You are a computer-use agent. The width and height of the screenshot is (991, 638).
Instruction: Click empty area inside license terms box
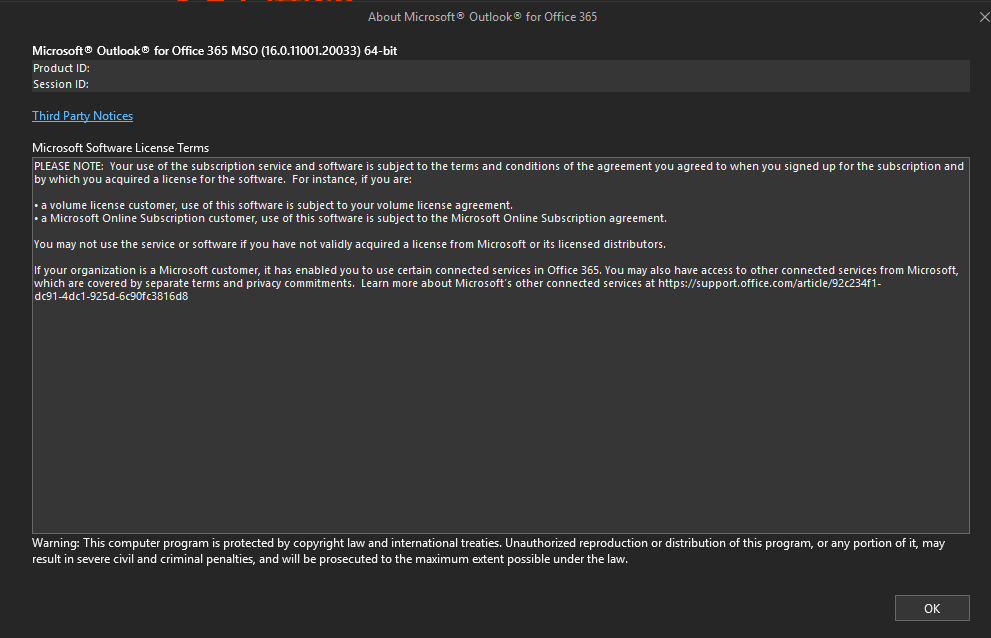click(501, 417)
